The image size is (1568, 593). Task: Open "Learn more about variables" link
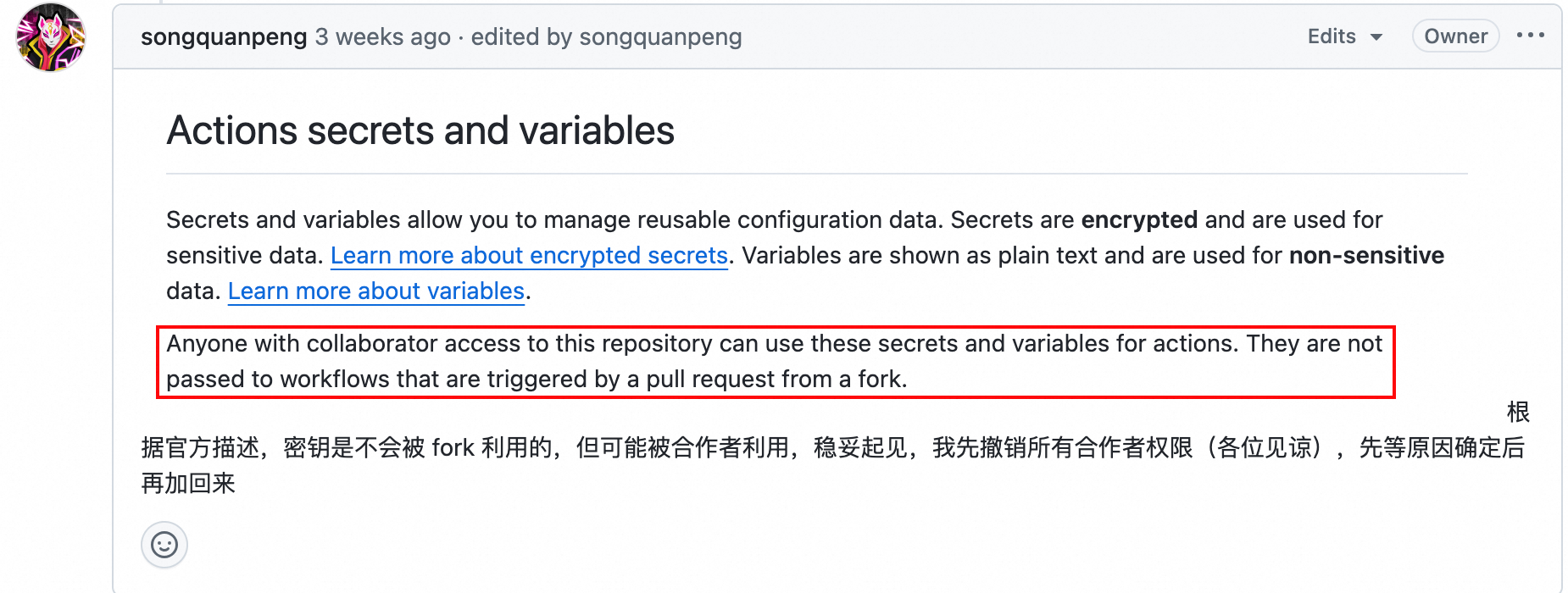(376, 291)
